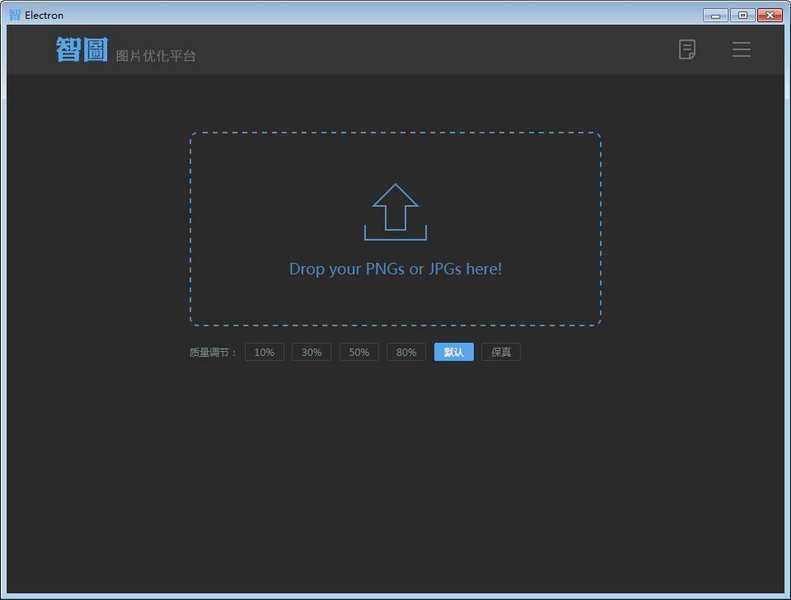This screenshot has height=600, width=791.
Task: Click the 图片优化平台 subtitle text
Action: pos(155,56)
